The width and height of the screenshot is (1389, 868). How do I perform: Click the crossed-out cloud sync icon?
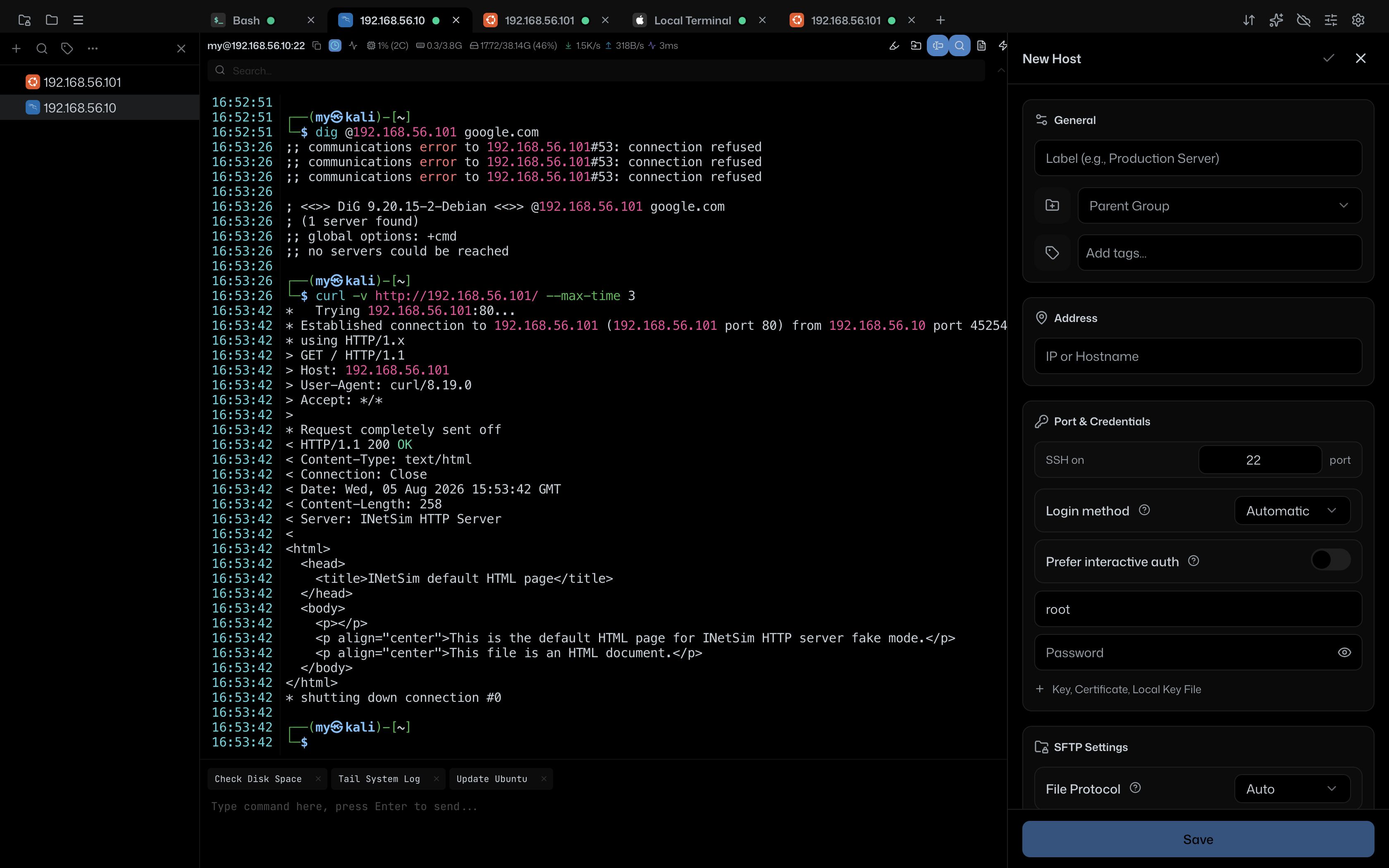1303,20
